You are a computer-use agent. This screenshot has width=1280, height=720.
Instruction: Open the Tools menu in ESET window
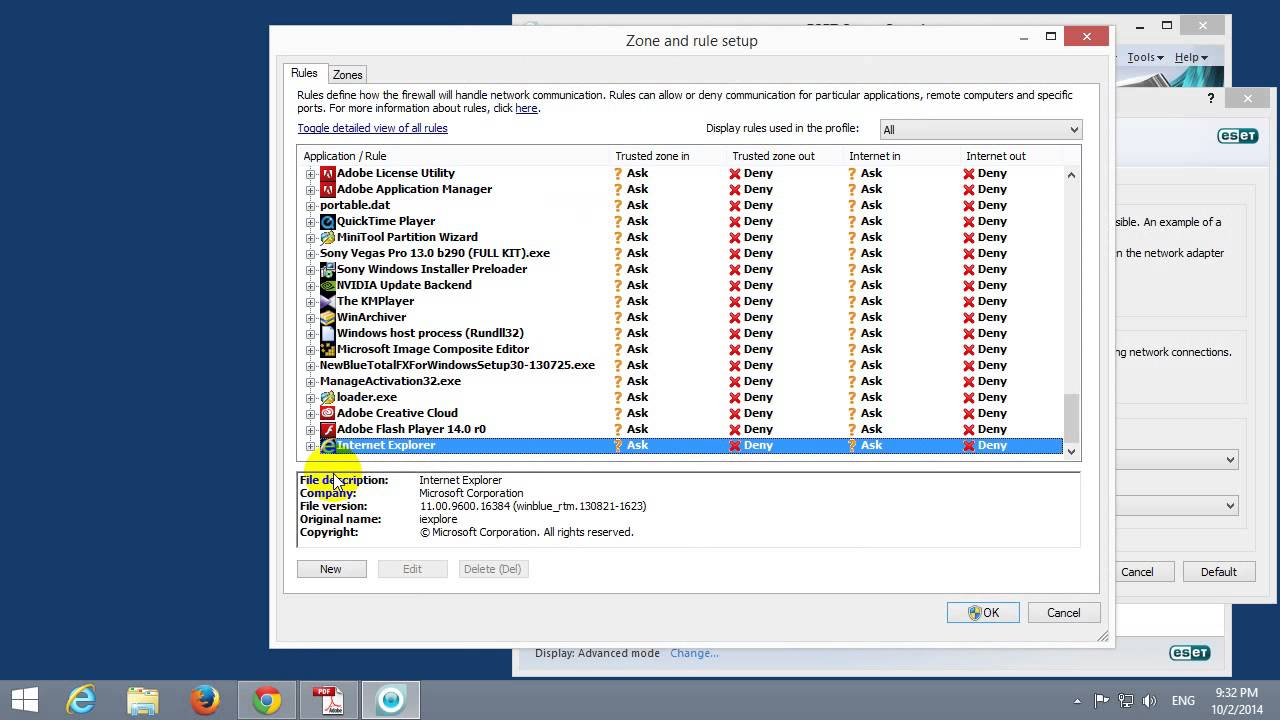click(x=1145, y=57)
